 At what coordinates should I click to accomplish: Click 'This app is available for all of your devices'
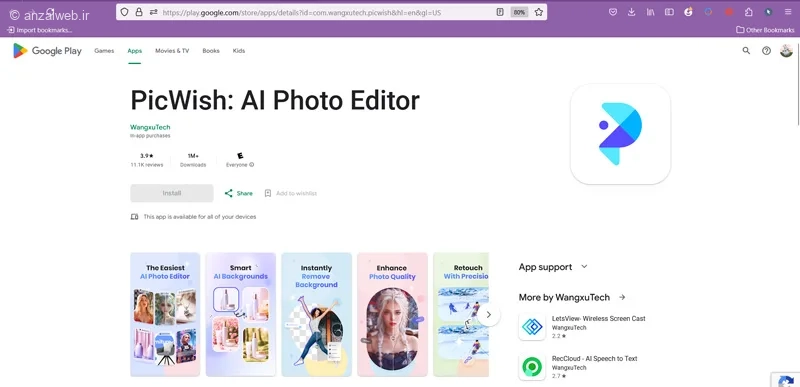199,217
